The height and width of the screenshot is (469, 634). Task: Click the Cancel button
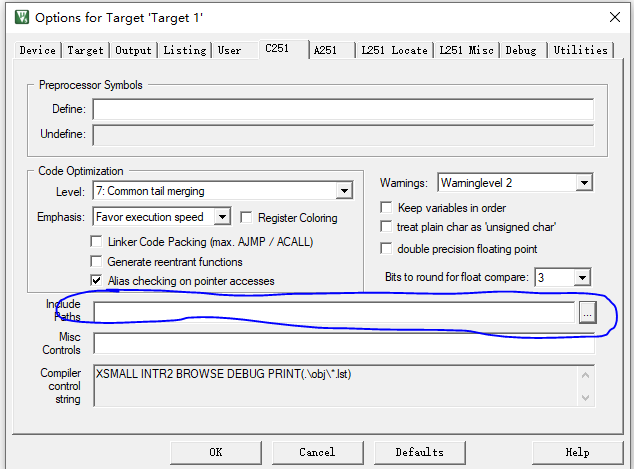coord(317,452)
